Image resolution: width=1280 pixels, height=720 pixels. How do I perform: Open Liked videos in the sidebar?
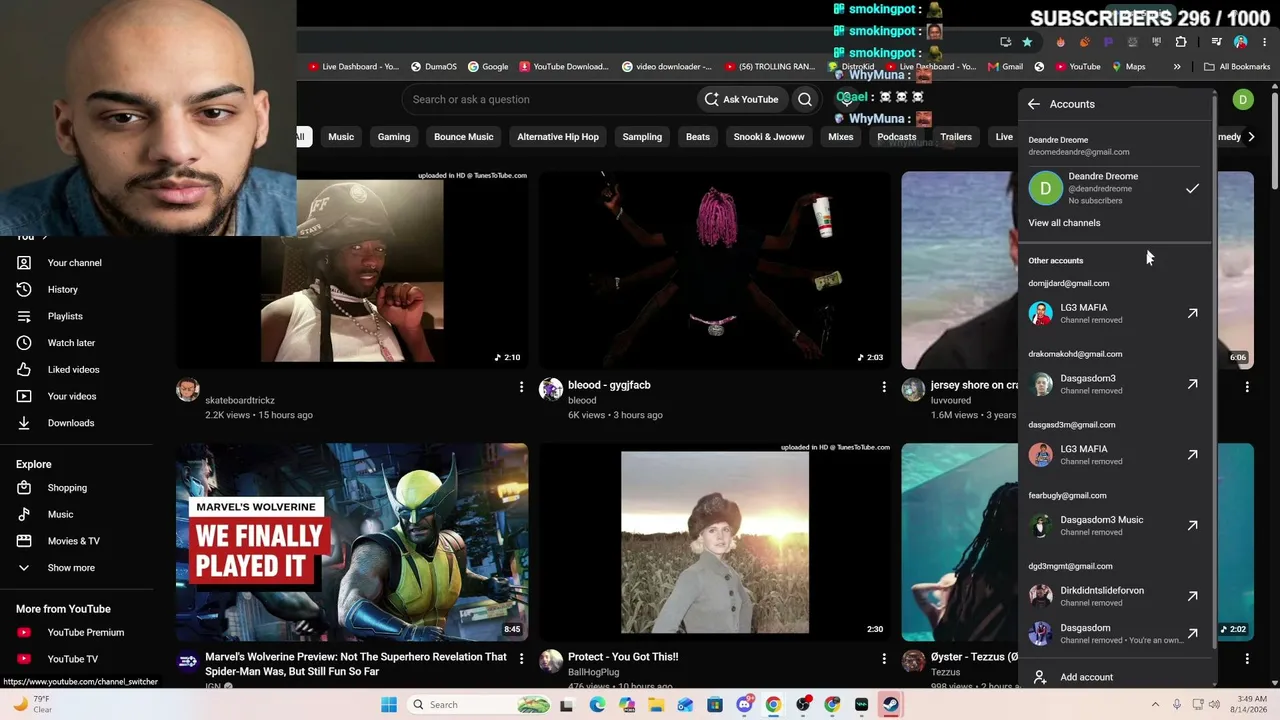tap(73, 370)
